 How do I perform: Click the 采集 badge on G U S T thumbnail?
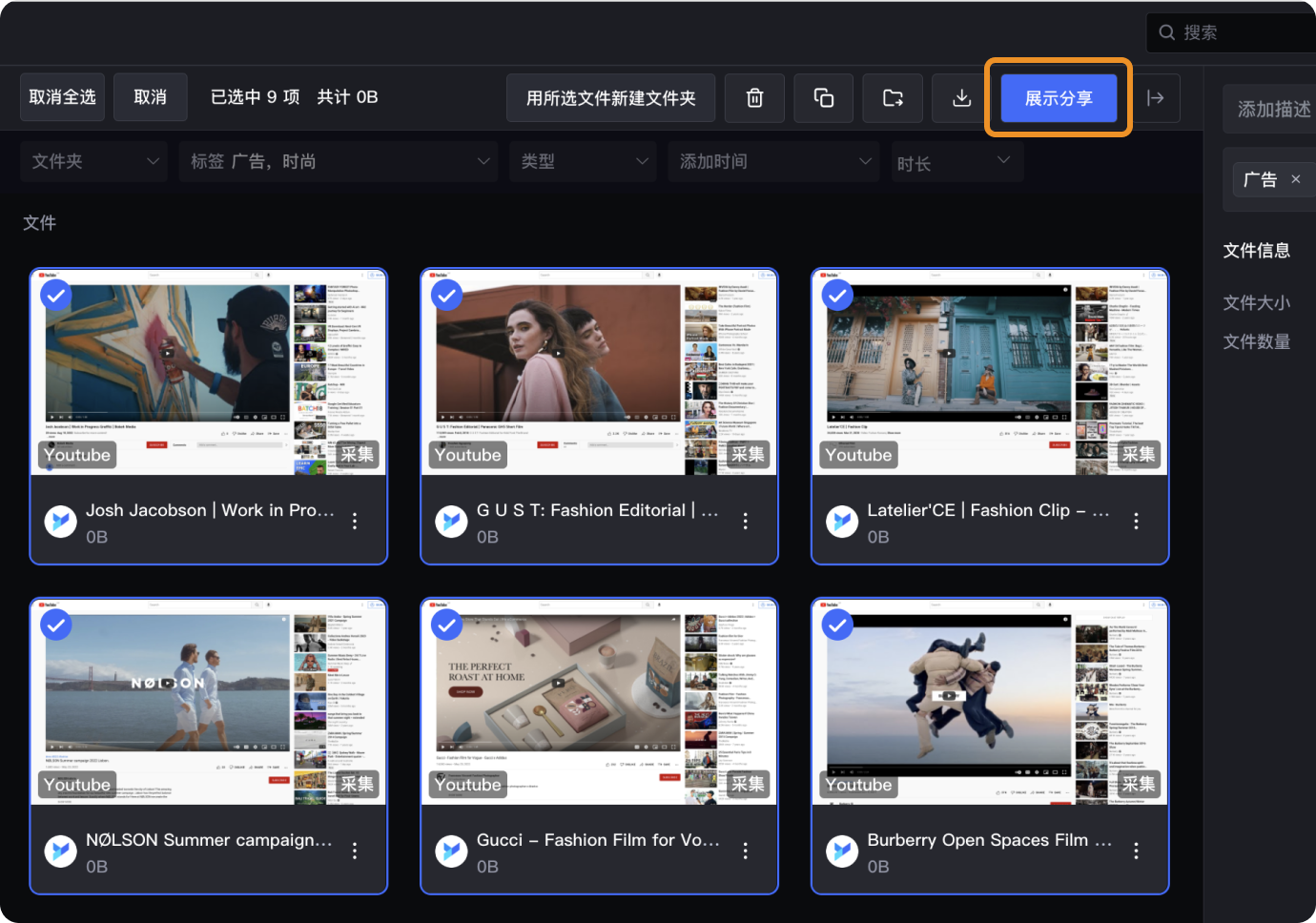(748, 455)
